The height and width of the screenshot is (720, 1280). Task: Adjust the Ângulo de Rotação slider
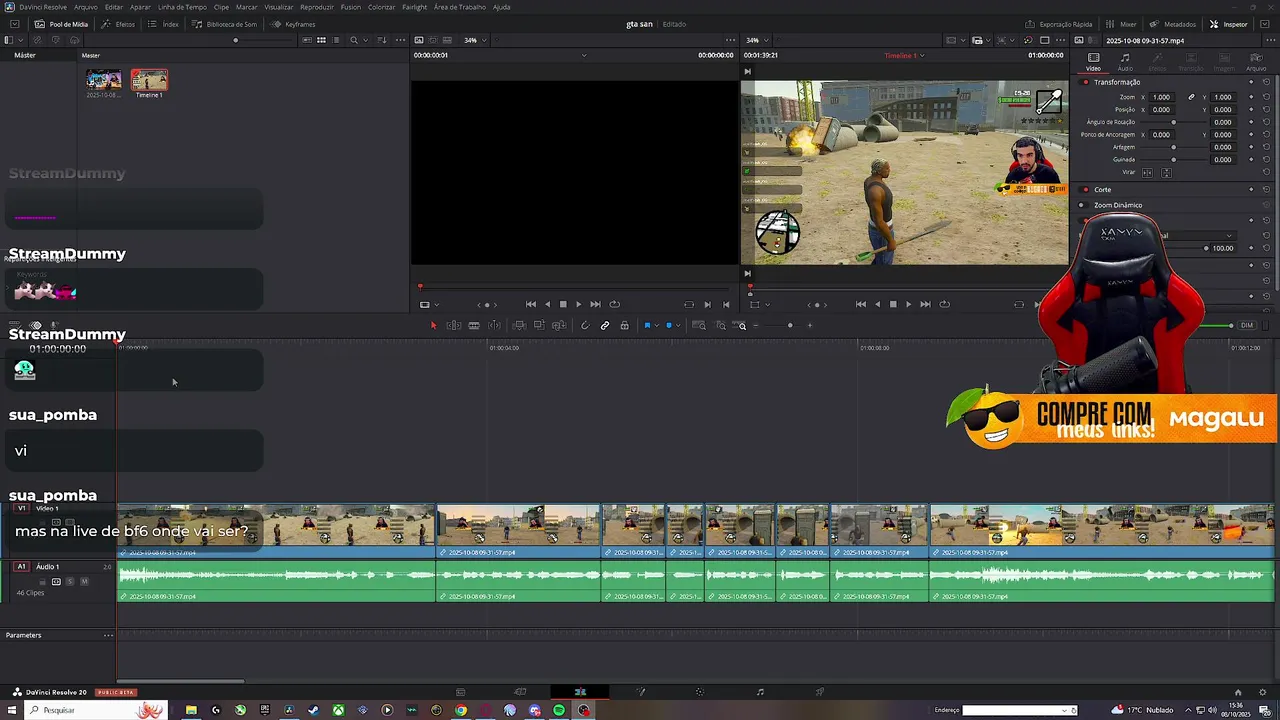(x=1174, y=122)
